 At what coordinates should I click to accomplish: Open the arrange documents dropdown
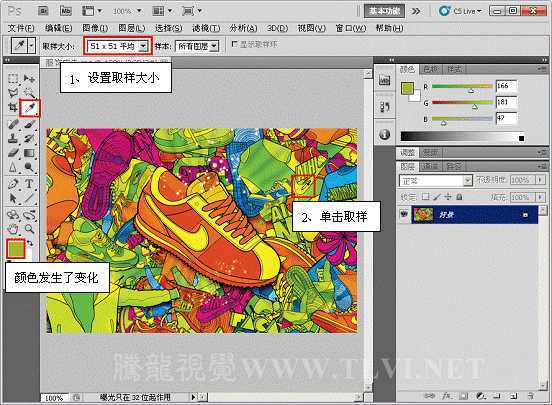pyautogui.click(x=162, y=11)
